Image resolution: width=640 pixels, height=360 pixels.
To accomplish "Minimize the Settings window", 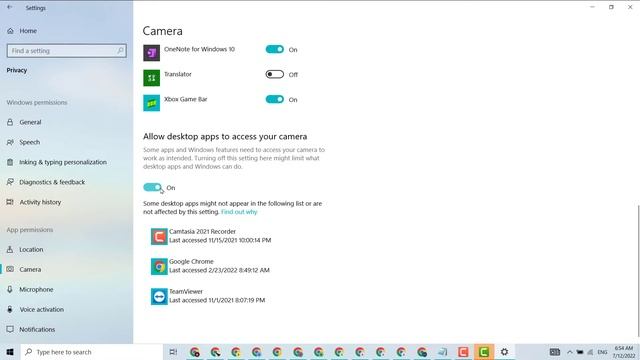I will click(592, 7).
